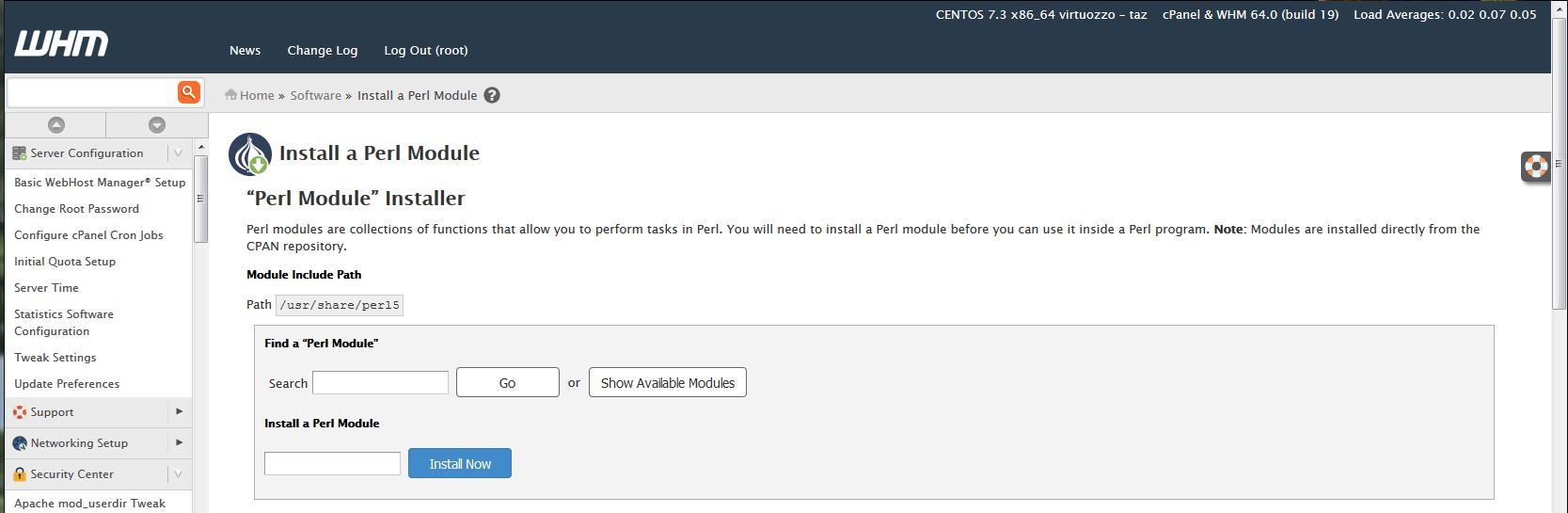Click the WHM logo

(x=61, y=43)
